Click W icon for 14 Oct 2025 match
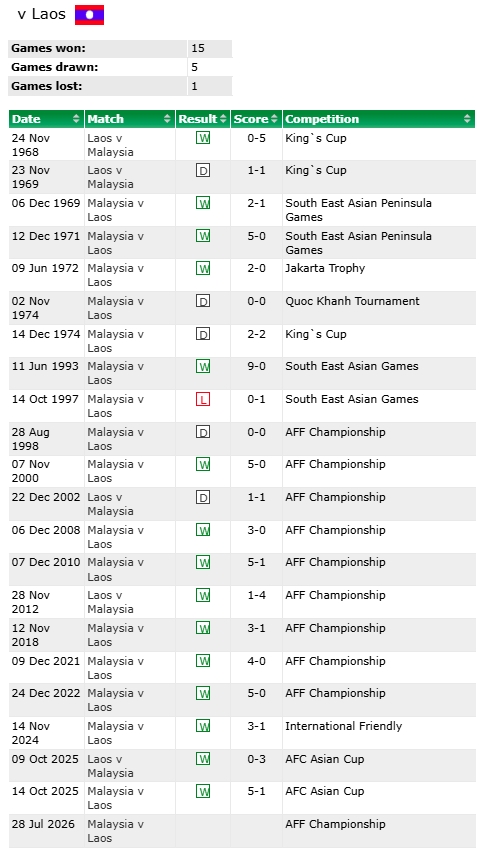The image size is (484, 861). [x=203, y=791]
